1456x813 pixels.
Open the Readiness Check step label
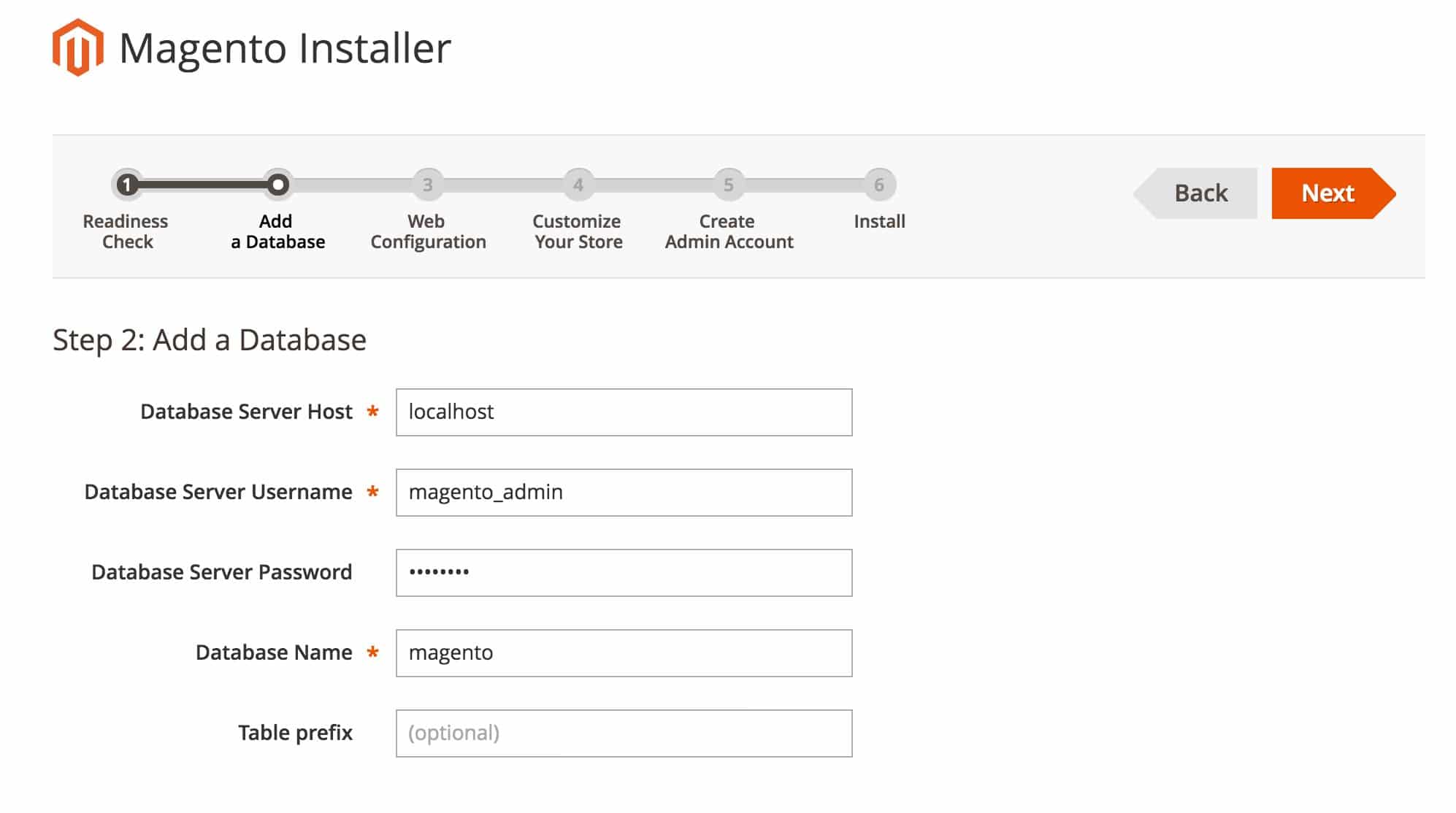(128, 231)
